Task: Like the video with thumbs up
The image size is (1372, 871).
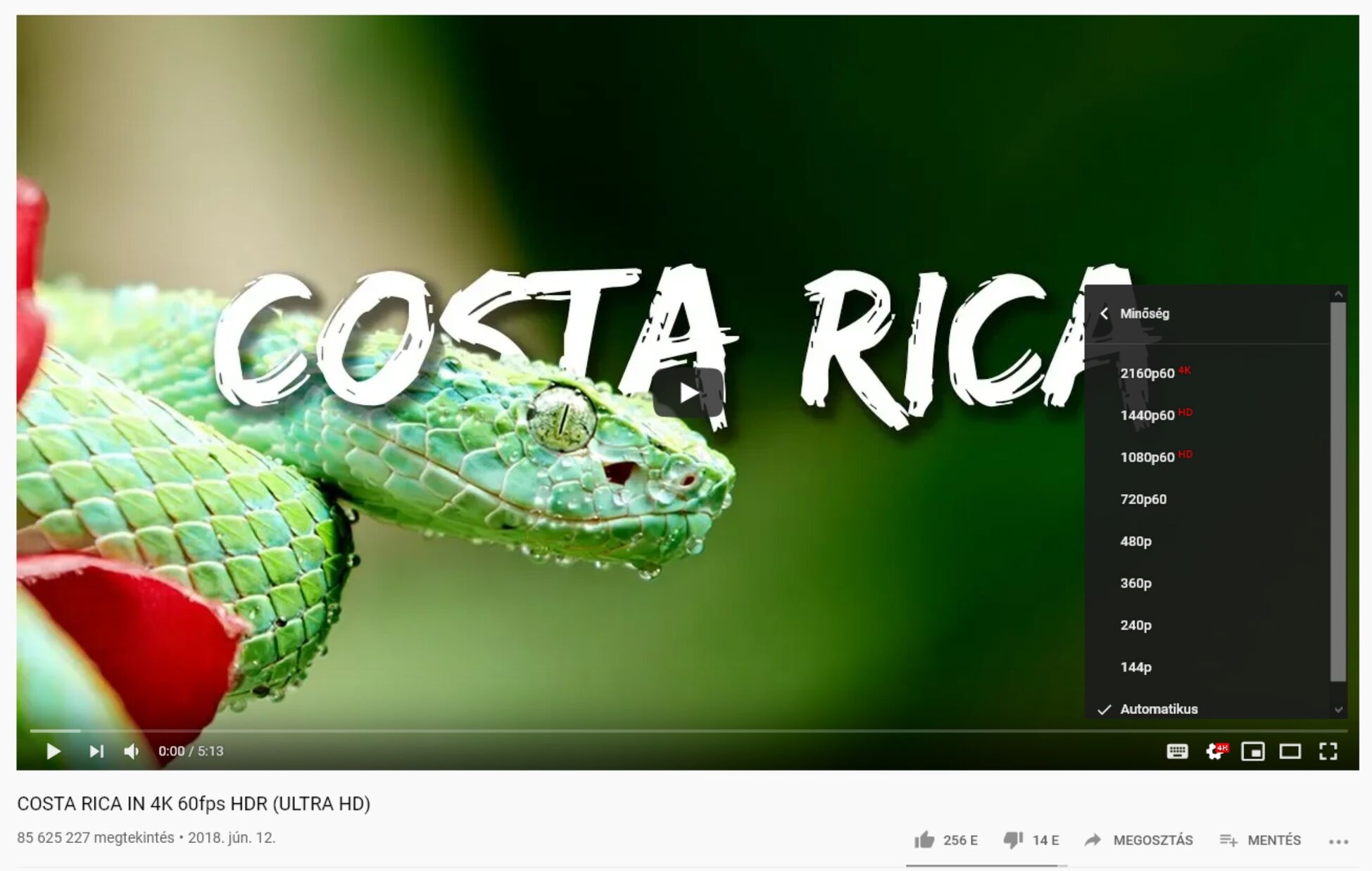Action: coord(945,840)
